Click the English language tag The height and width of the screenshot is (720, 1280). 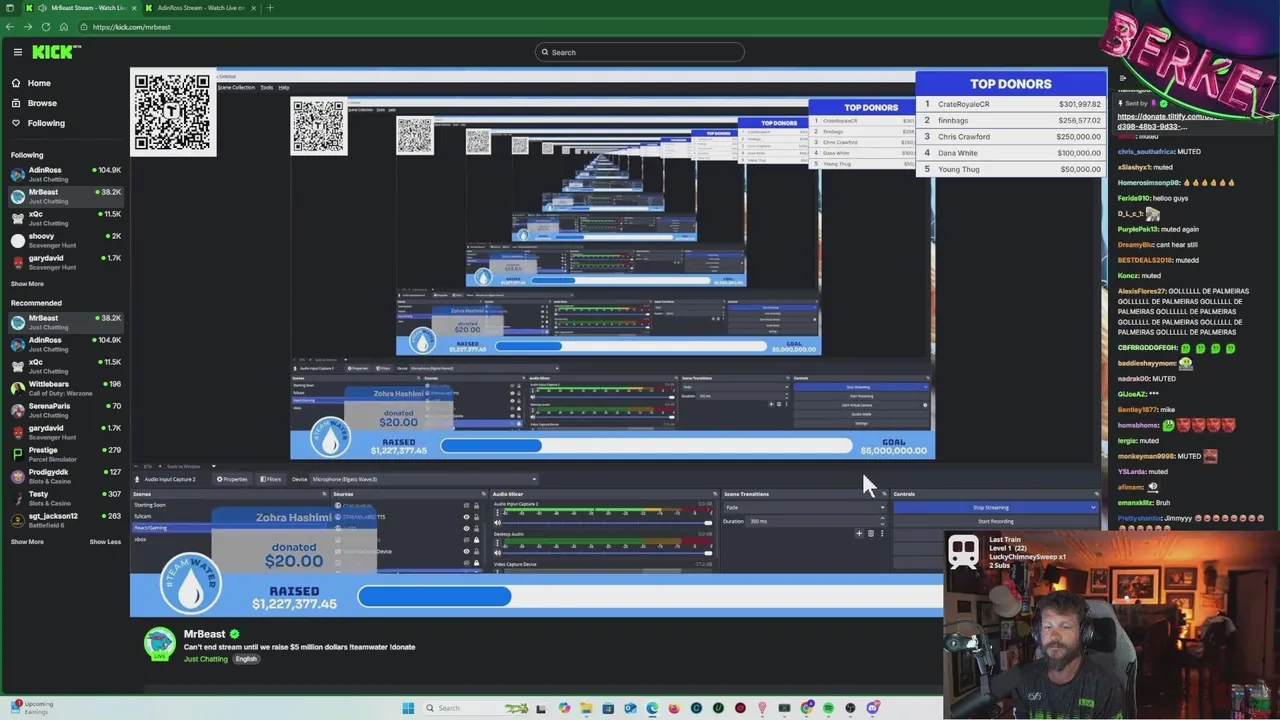pyautogui.click(x=246, y=659)
